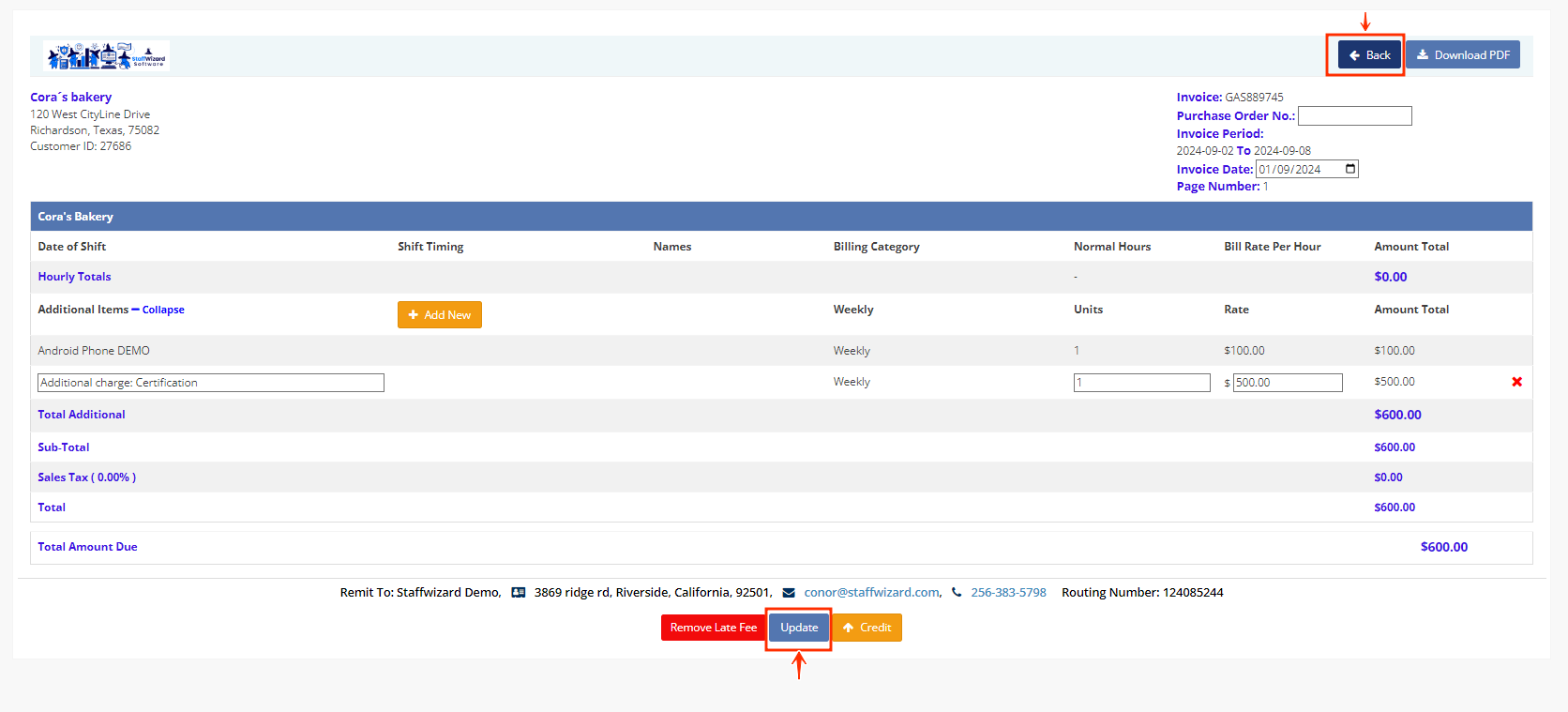Collapse the Additional Items section

[x=162, y=310]
